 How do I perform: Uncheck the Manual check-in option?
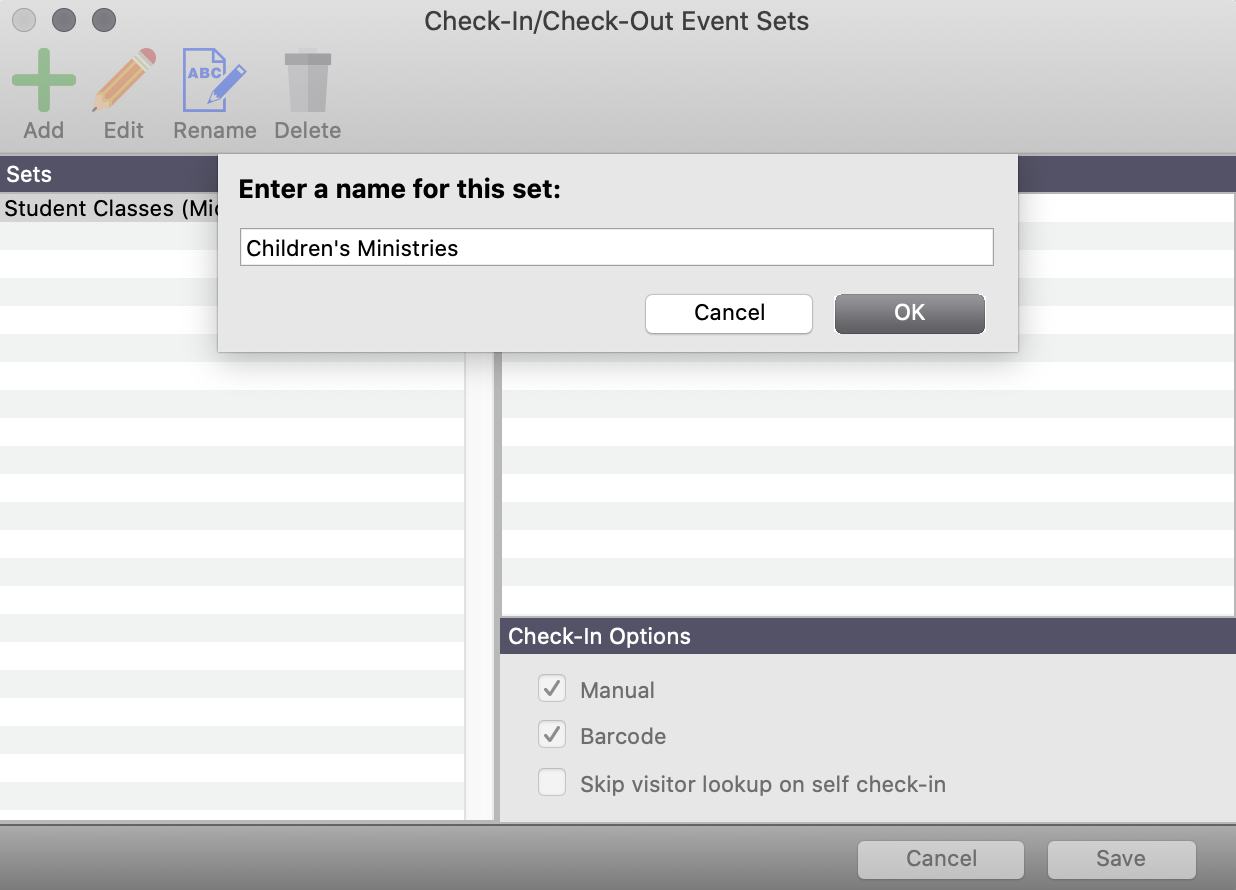pyautogui.click(x=552, y=688)
